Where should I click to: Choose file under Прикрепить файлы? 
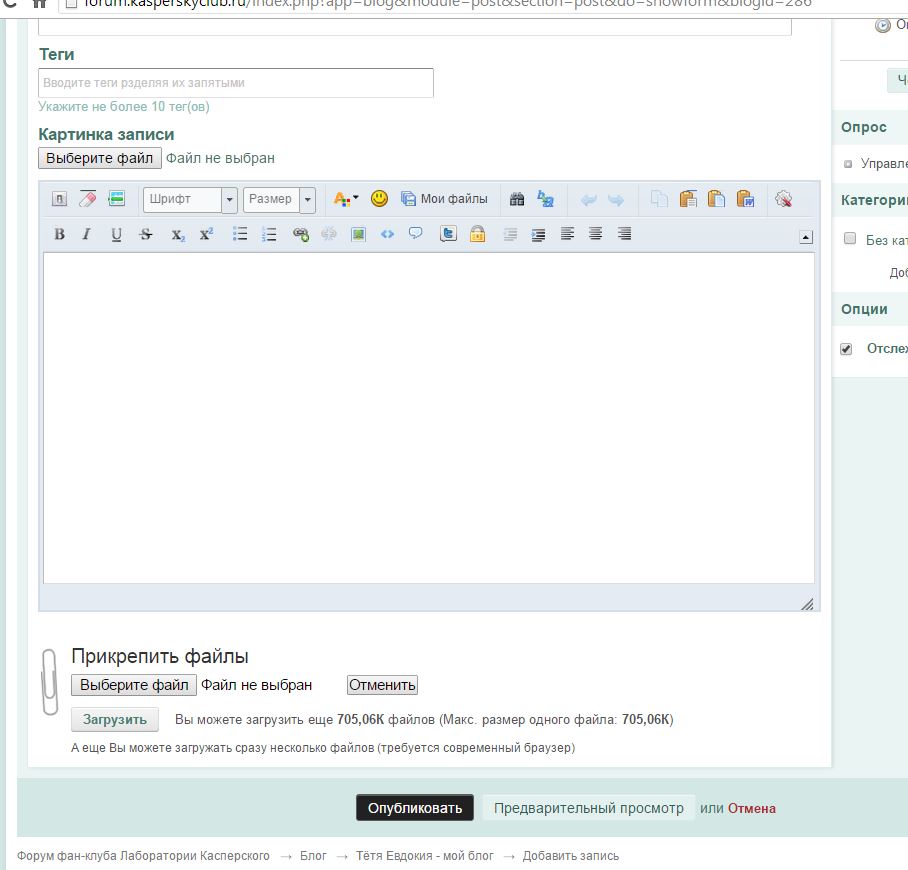tap(134, 685)
